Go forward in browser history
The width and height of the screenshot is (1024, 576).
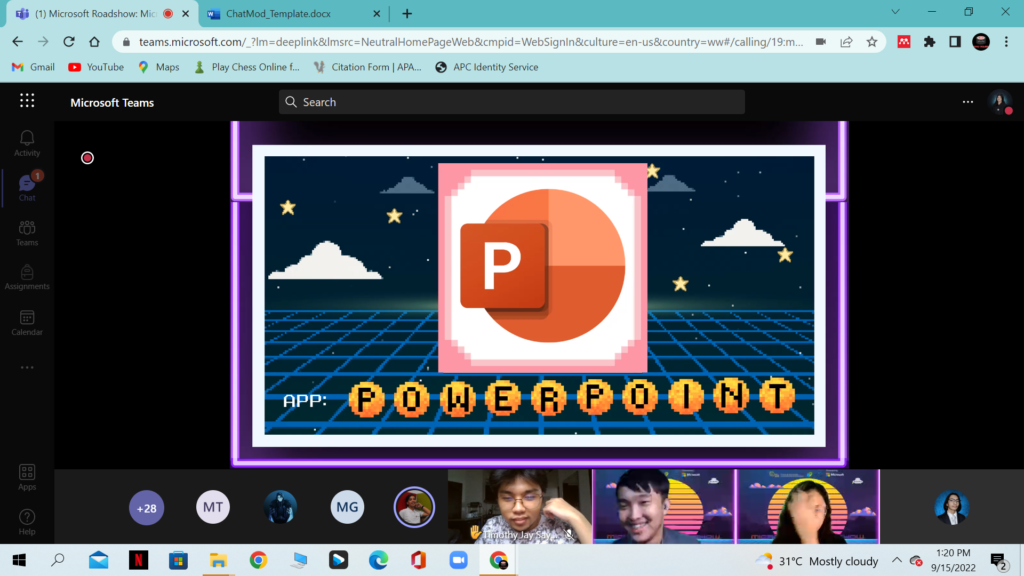coord(43,42)
